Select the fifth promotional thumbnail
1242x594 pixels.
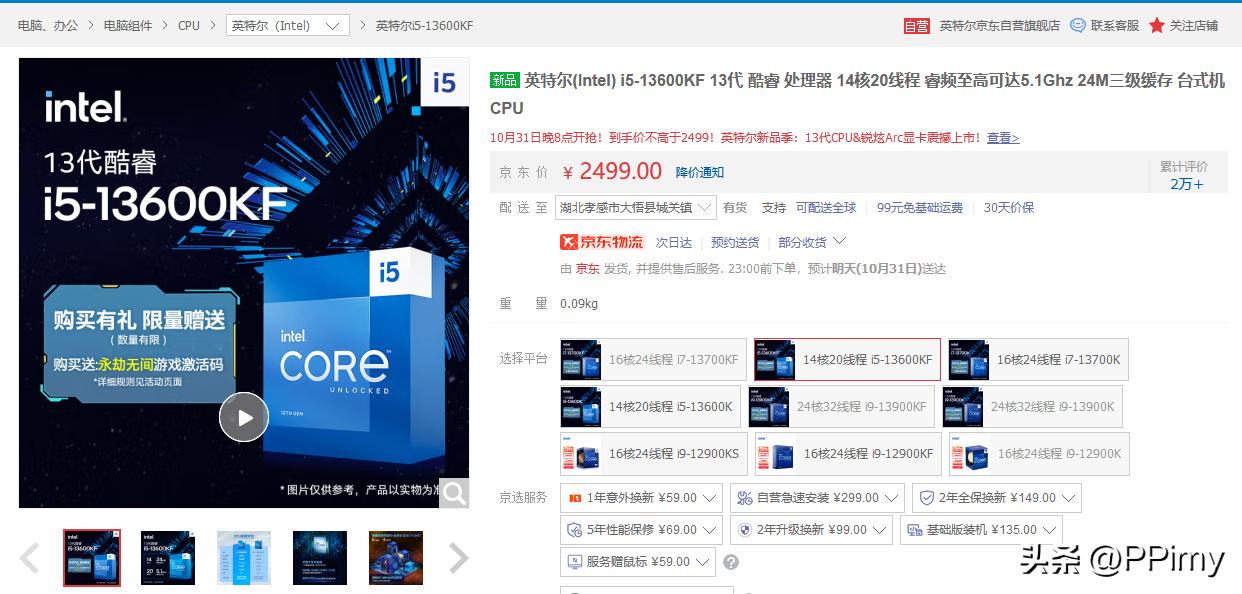(x=396, y=558)
